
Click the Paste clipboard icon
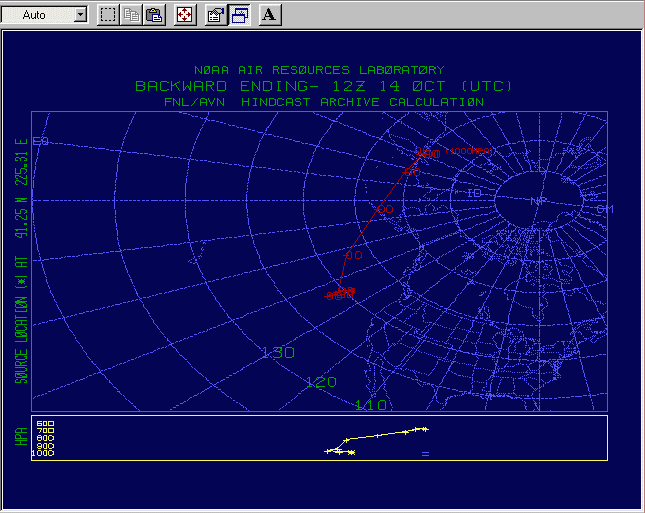[154, 15]
